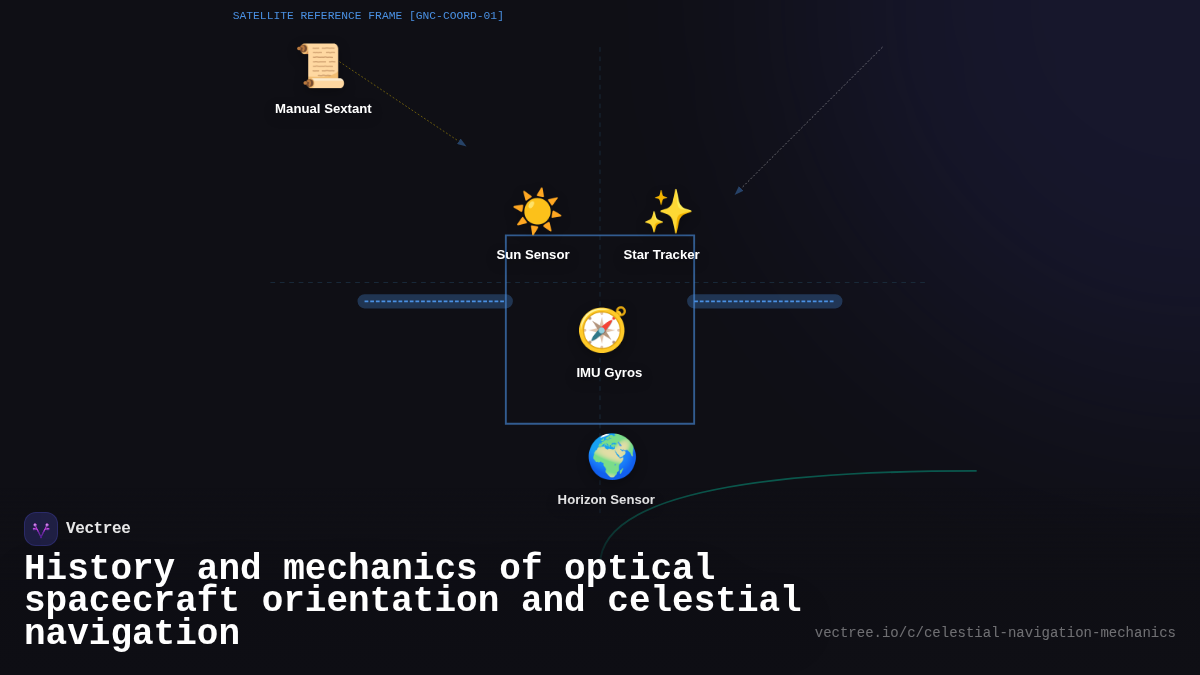Click the Manual Sextant scroll icon
Screen dimensions: 1200x675
[x=322, y=64]
